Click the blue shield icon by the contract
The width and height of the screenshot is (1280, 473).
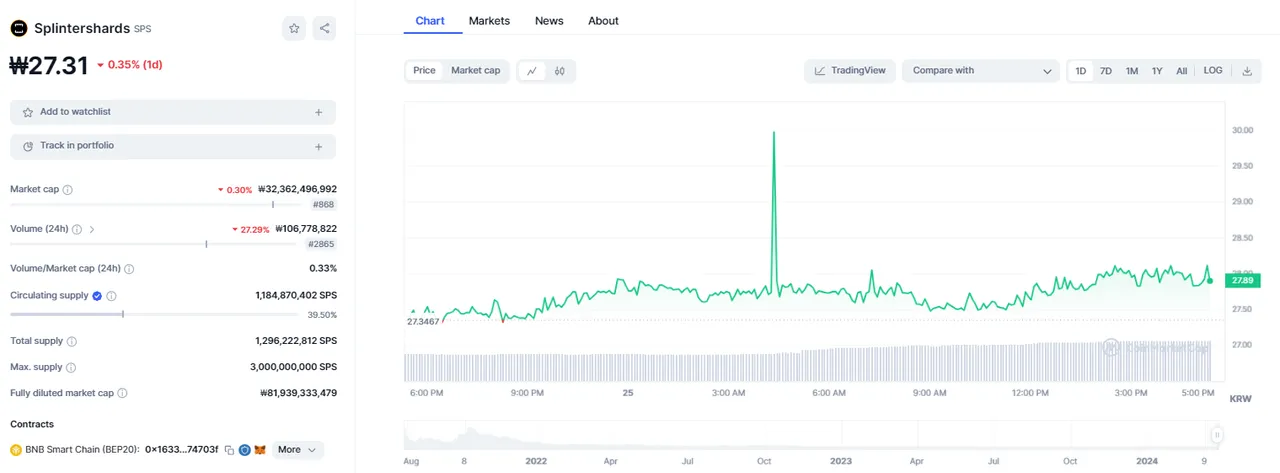tap(245, 450)
